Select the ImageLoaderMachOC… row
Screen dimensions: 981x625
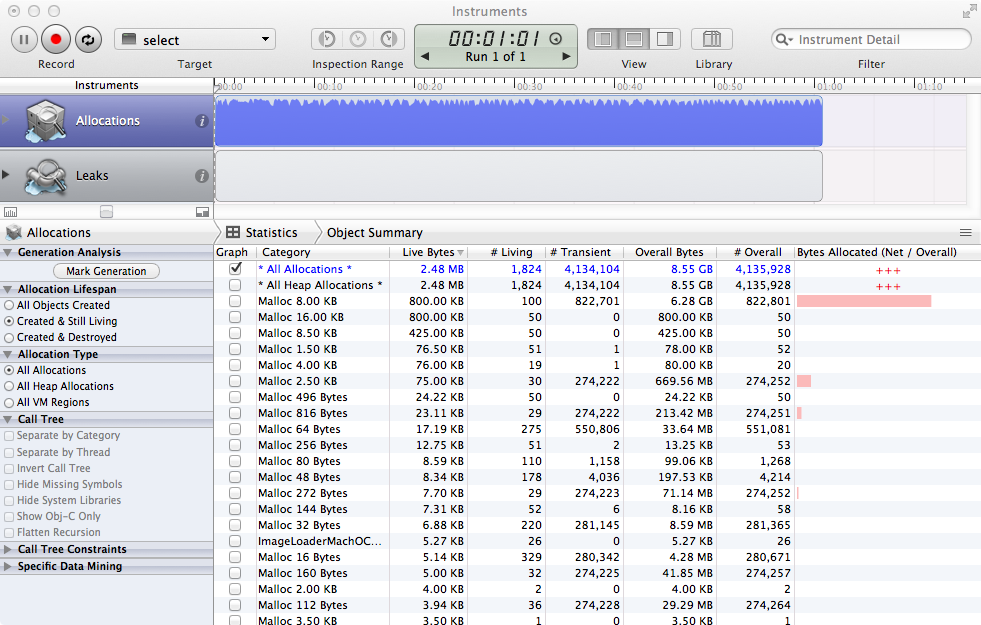pyautogui.click(x=597, y=541)
